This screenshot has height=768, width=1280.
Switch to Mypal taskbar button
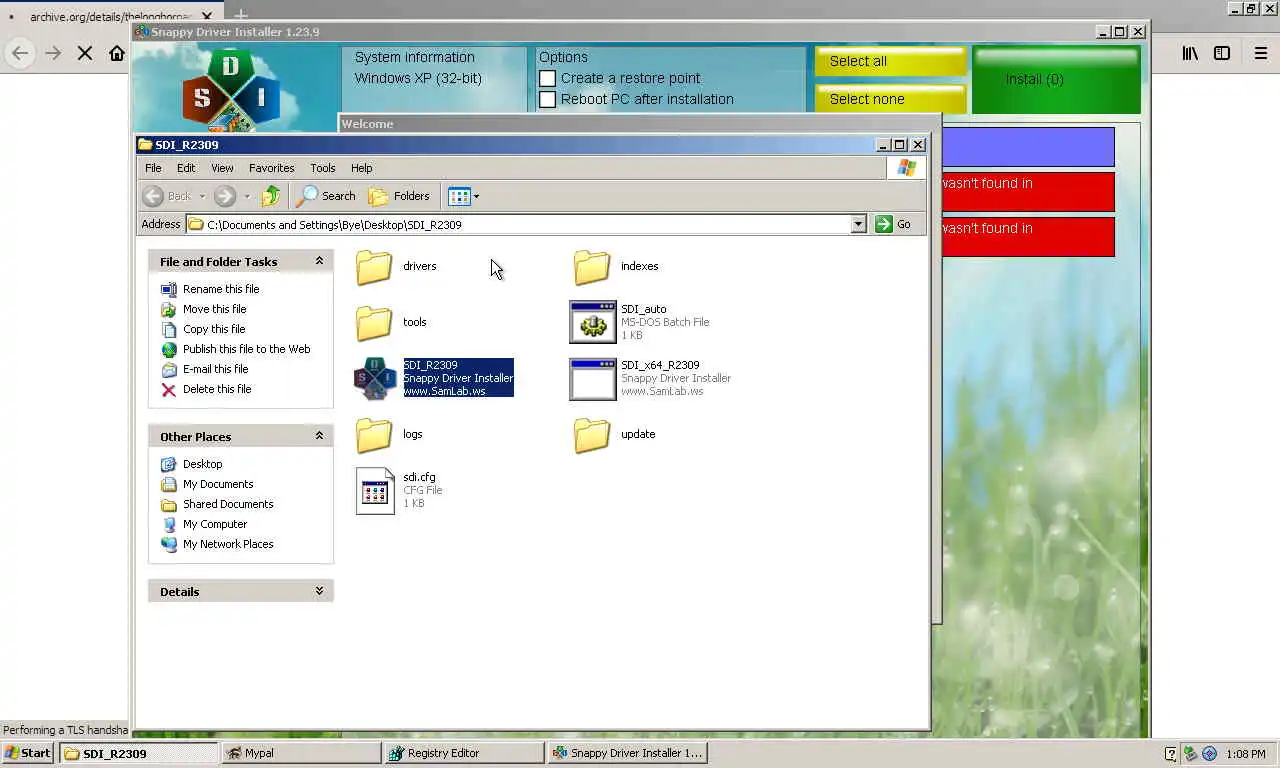point(301,753)
